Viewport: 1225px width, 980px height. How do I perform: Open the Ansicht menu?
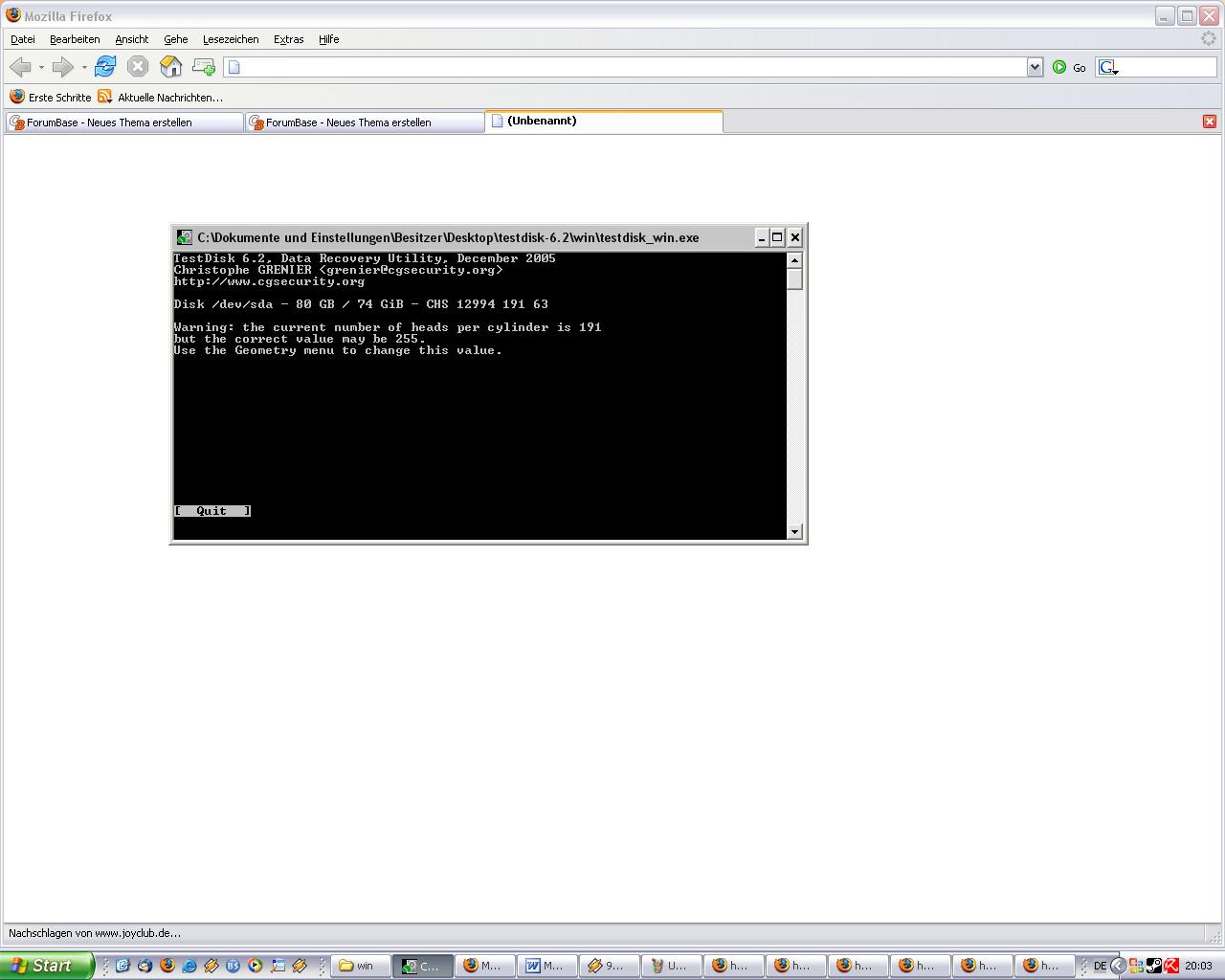pyautogui.click(x=132, y=39)
